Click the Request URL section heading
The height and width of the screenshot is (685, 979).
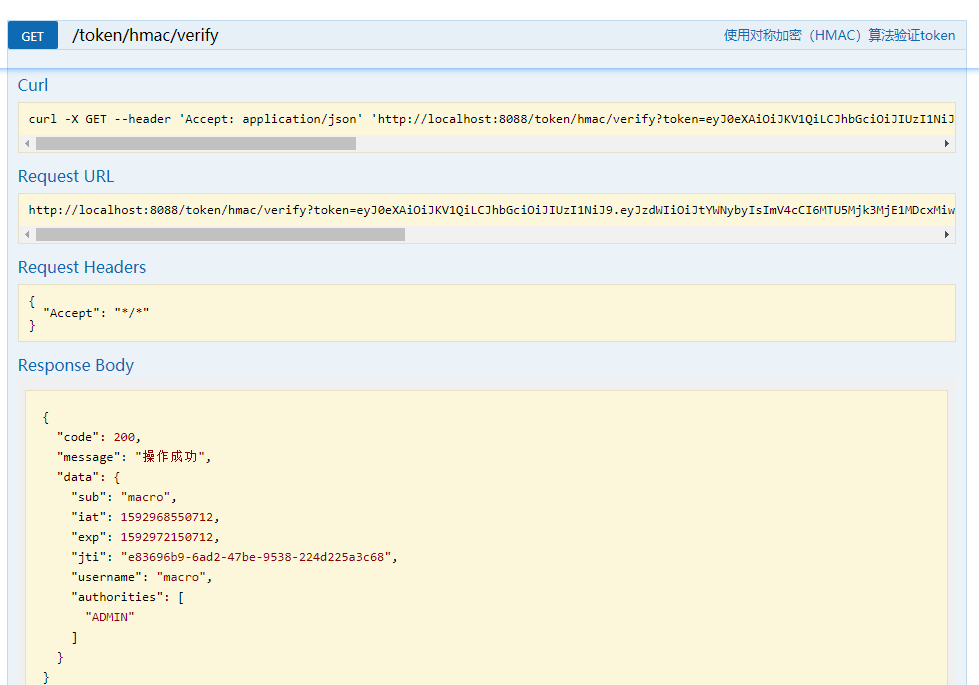pos(66,176)
